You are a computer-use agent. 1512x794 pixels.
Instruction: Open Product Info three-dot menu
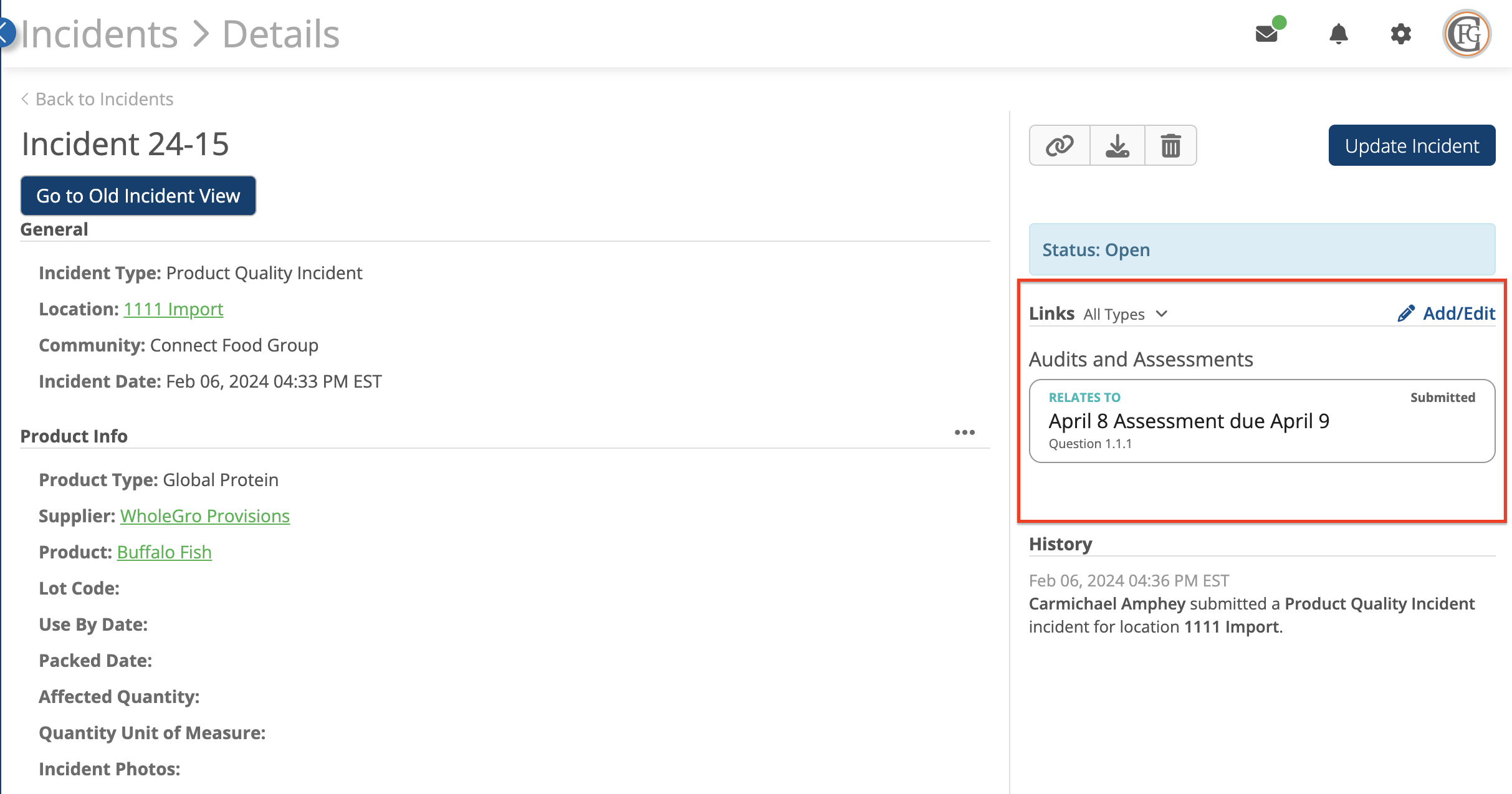point(964,433)
